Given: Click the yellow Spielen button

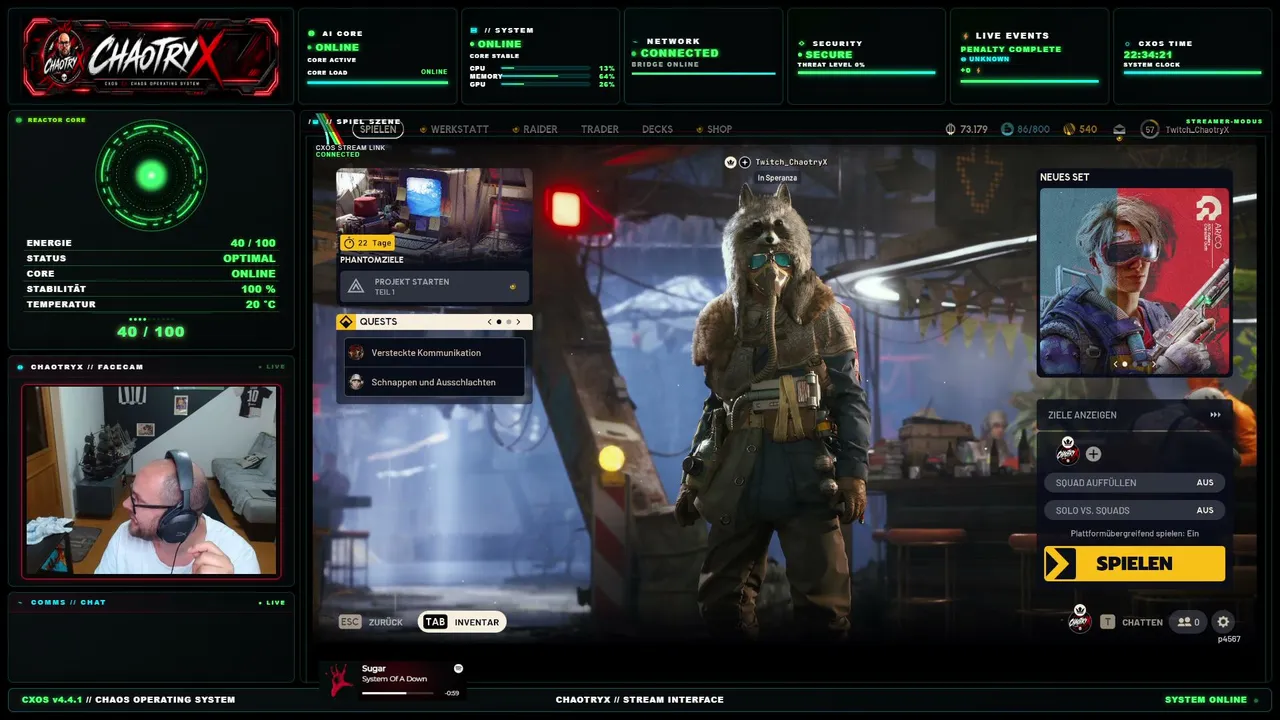Looking at the screenshot, I should click(x=1134, y=563).
